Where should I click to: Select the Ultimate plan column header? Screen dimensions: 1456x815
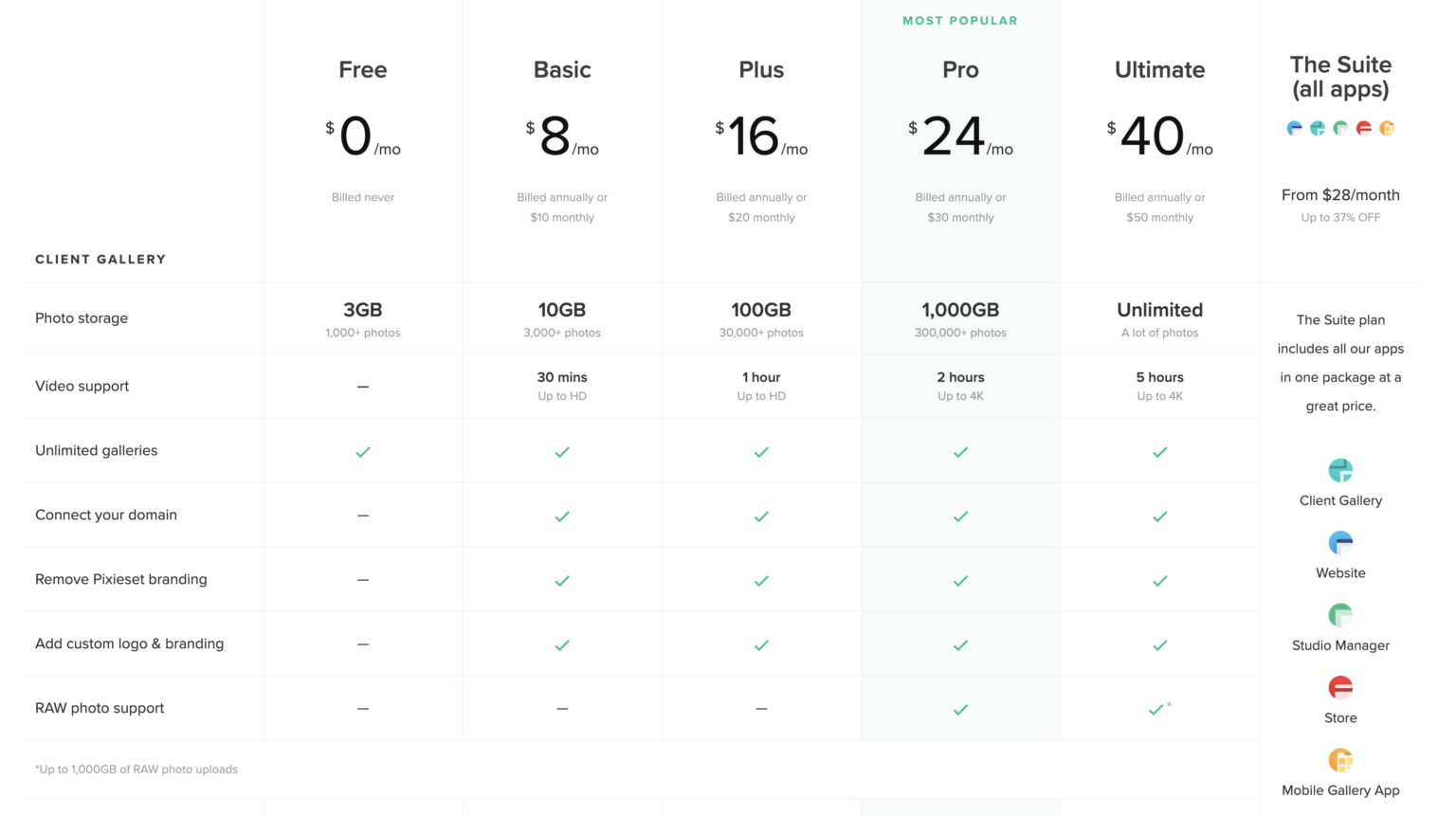pos(1159,69)
